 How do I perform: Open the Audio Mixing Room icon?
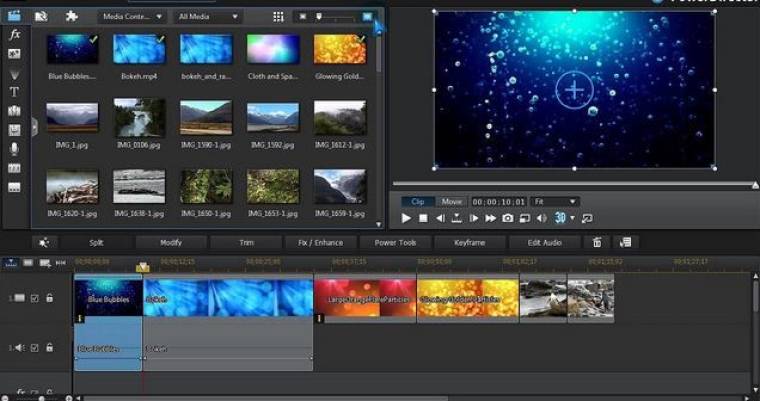(x=15, y=130)
